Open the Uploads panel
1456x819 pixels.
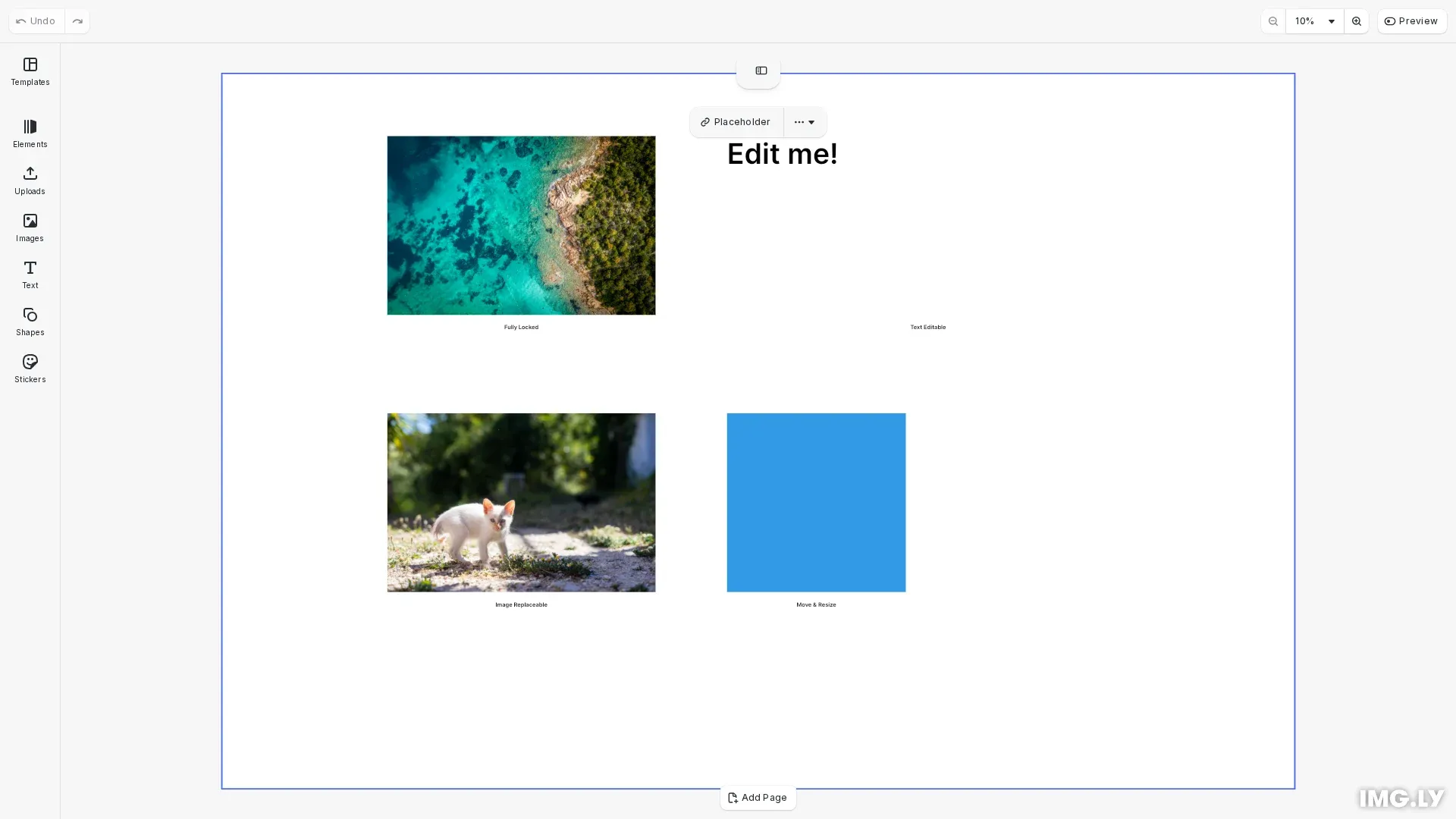tap(30, 180)
